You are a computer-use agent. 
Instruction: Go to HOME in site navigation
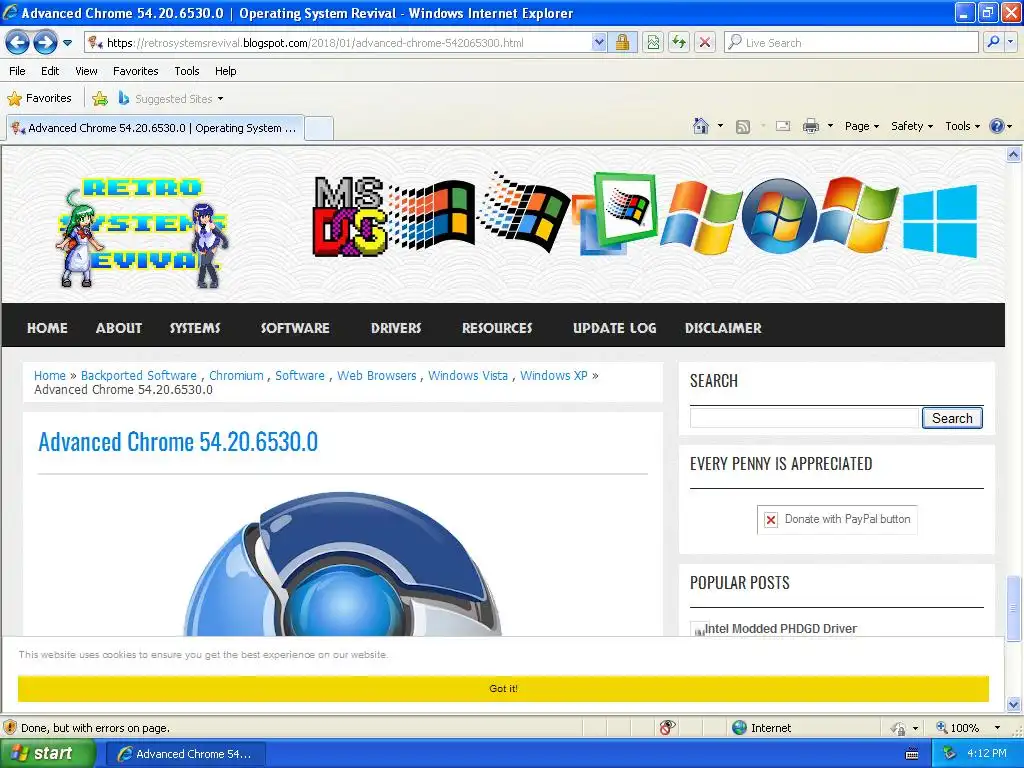[47, 328]
